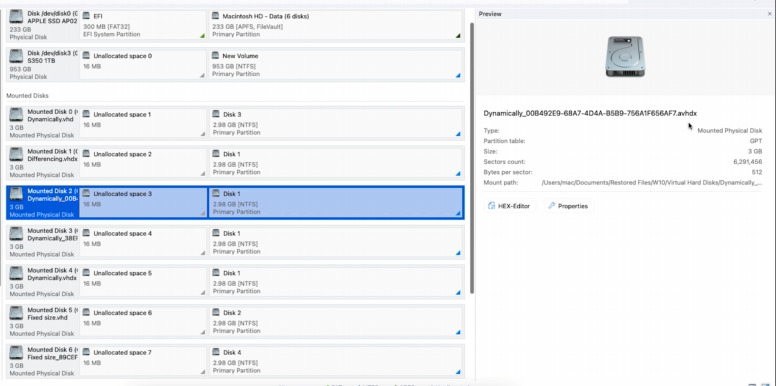Click the New Volume partition icon

(x=215, y=56)
